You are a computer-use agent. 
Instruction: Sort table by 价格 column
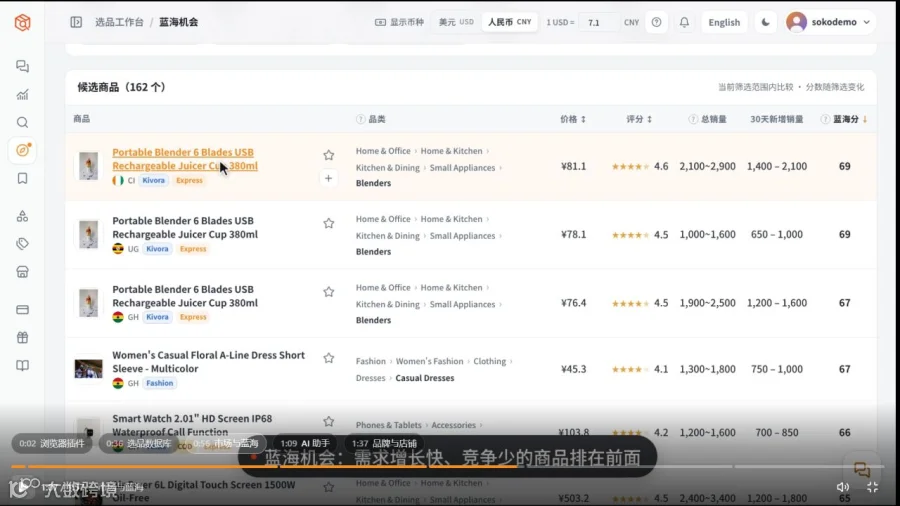click(573, 119)
